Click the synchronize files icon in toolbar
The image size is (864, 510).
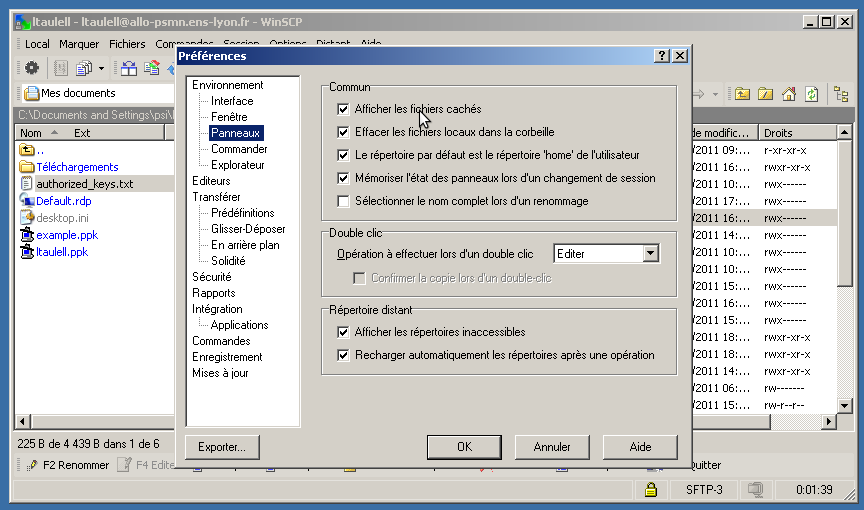(x=152, y=68)
